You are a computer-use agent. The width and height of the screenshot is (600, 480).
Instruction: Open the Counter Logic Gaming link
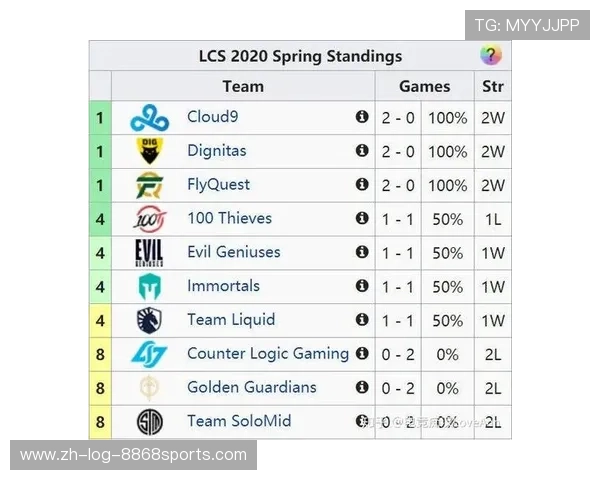[267, 353]
